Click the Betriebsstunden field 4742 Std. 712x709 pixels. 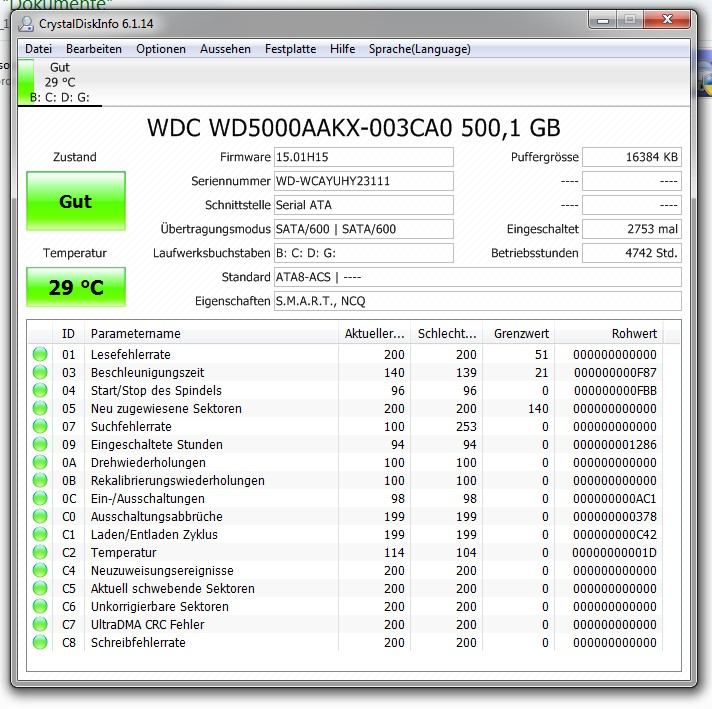point(632,253)
